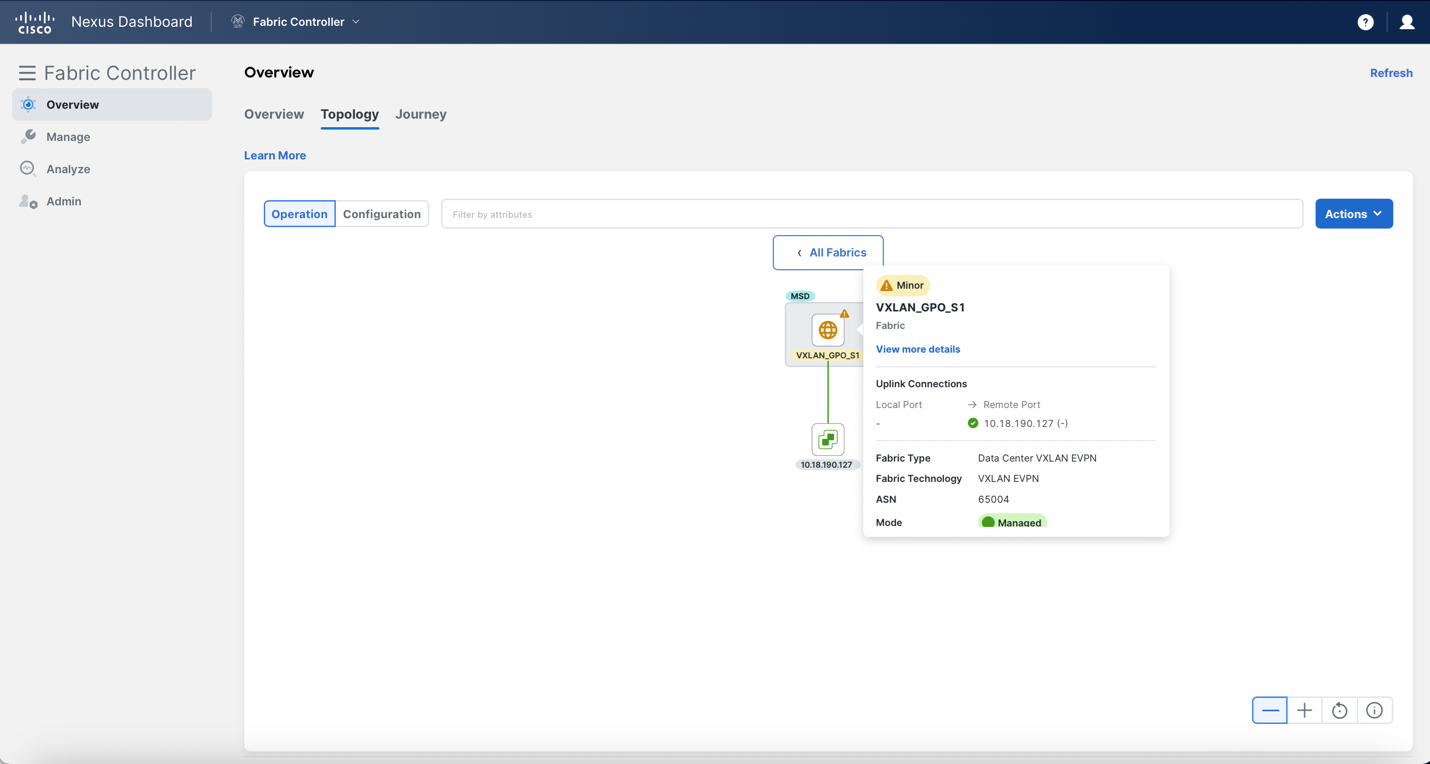
Task: Click the Refresh link
Action: (1391, 73)
